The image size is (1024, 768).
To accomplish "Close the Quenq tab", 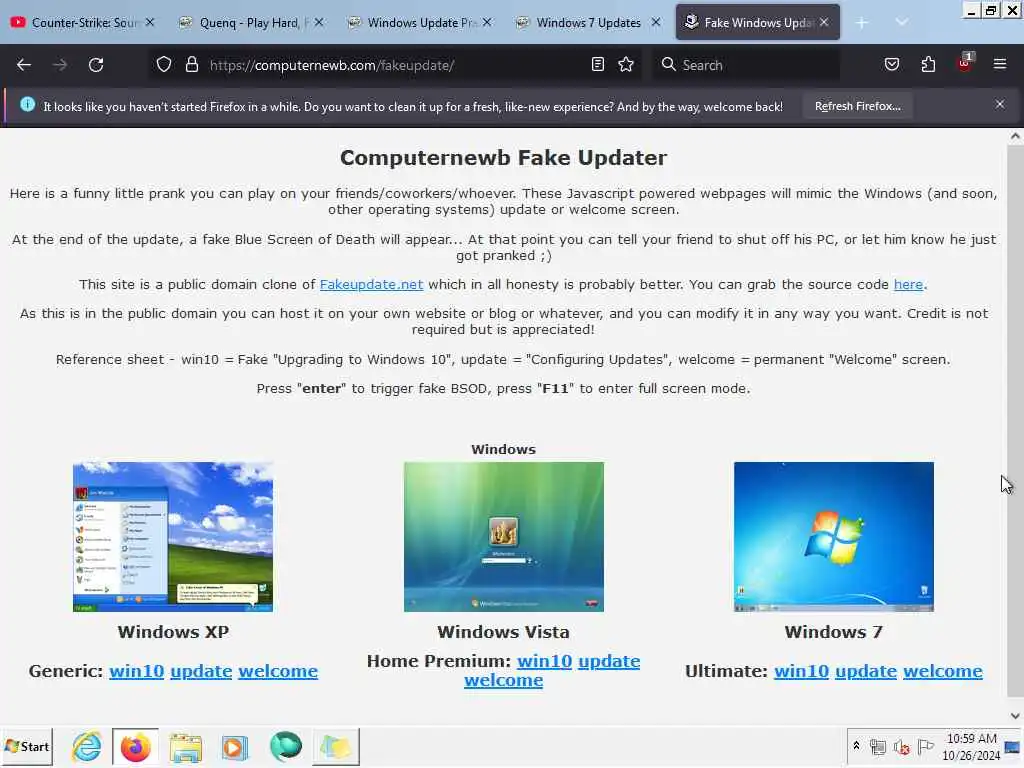I will click(319, 22).
